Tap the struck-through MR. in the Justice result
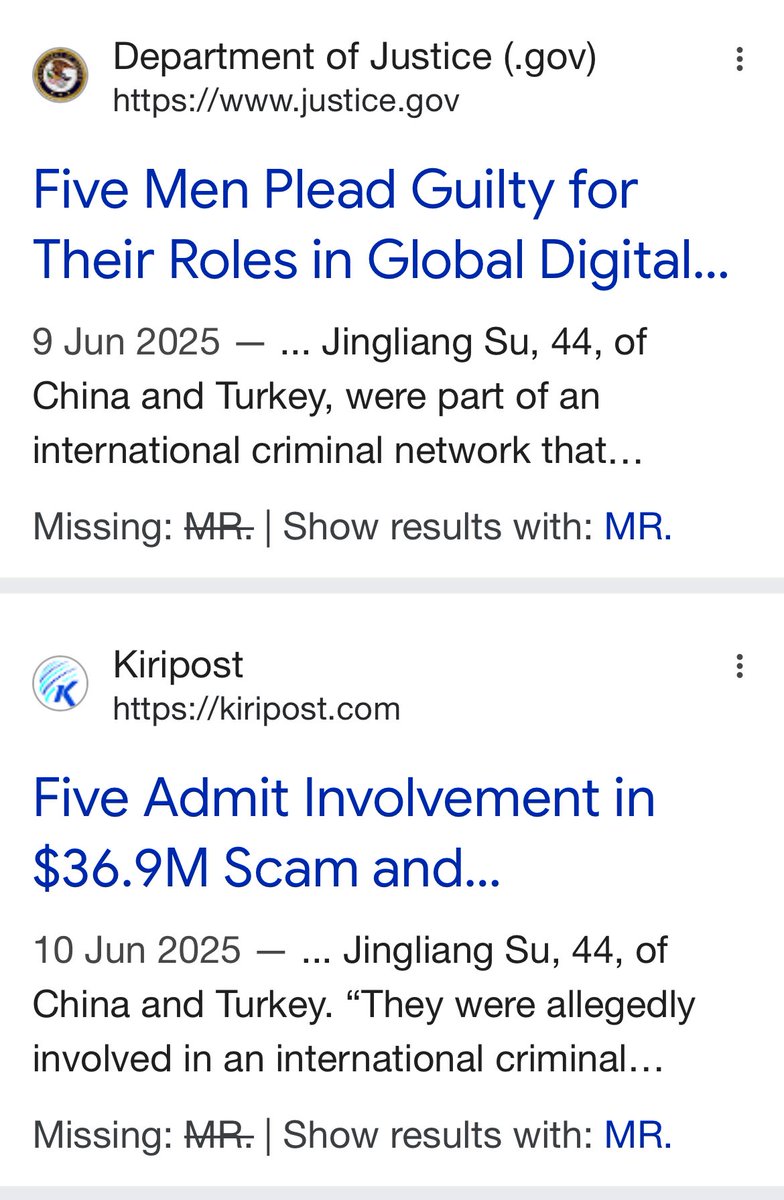Screen dimensions: 784x1200 pyautogui.click(x=220, y=526)
